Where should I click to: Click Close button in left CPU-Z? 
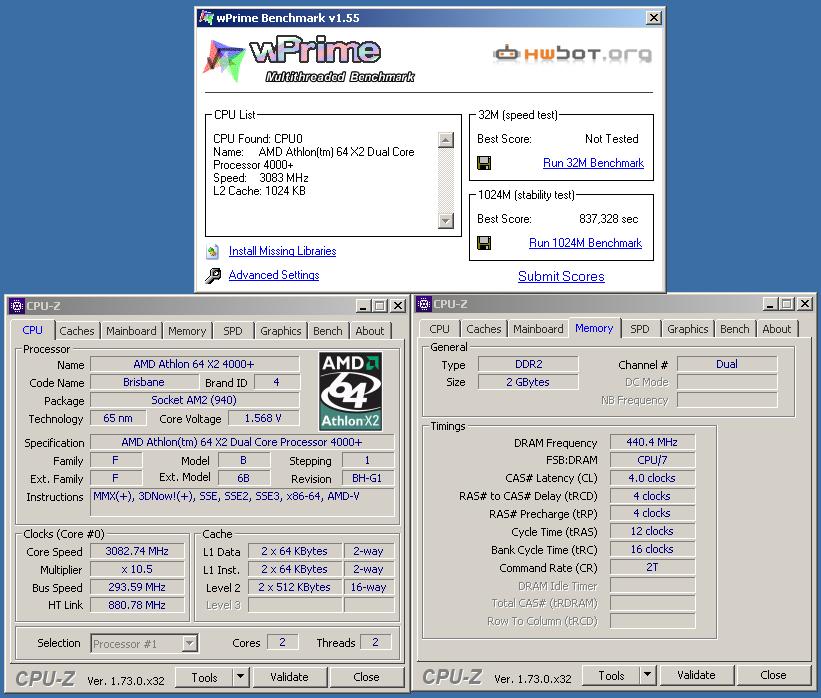click(x=367, y=677)
